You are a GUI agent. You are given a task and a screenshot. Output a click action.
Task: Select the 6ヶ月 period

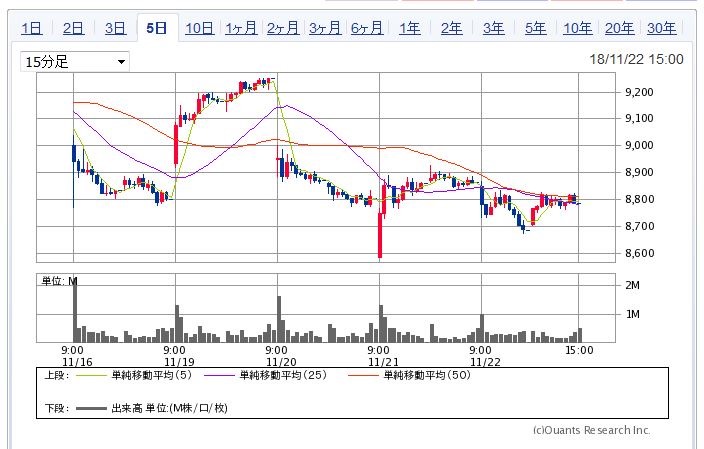[x=367, y=28]
